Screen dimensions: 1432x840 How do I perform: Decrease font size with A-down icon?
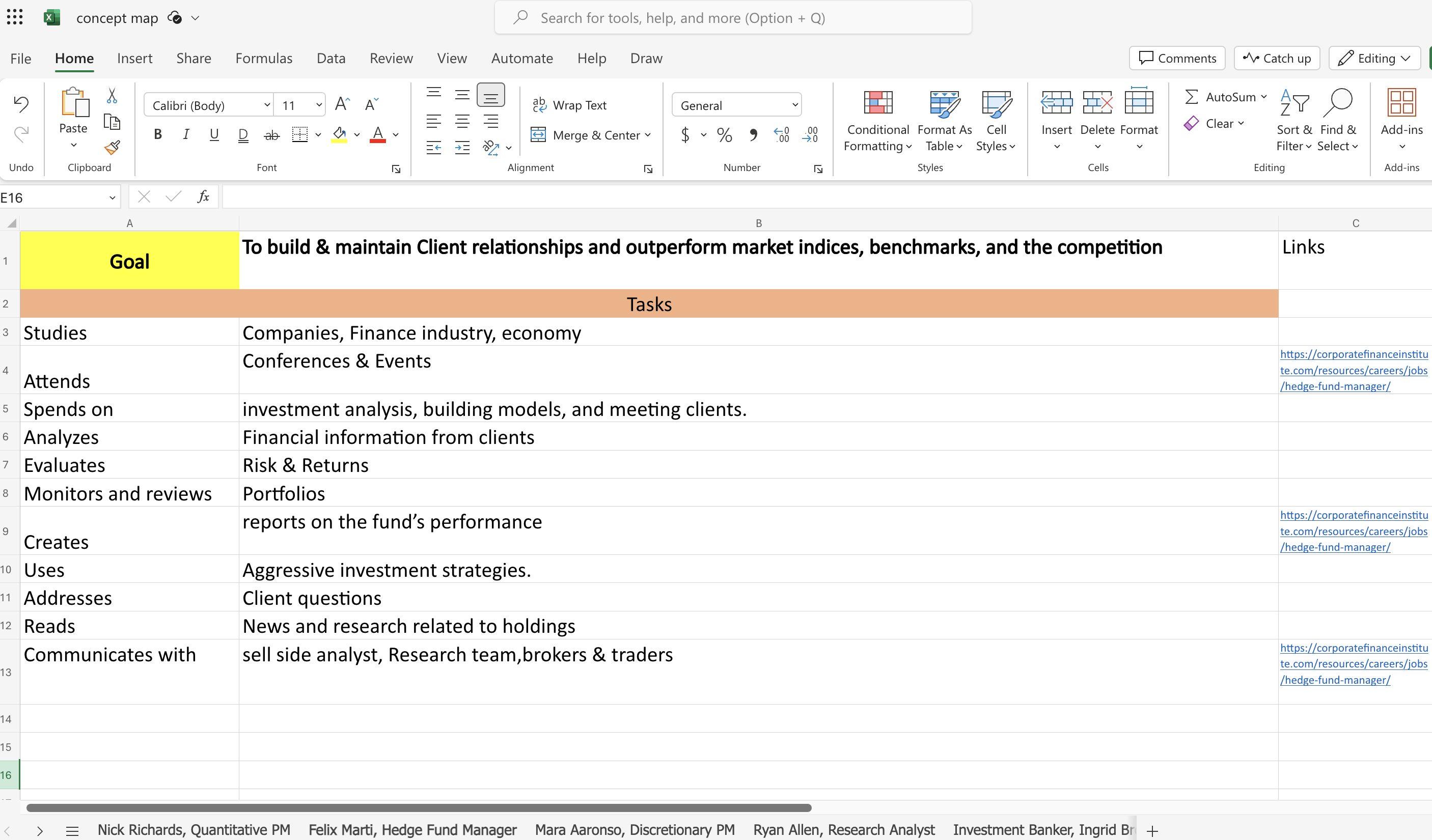pos(372,104)
